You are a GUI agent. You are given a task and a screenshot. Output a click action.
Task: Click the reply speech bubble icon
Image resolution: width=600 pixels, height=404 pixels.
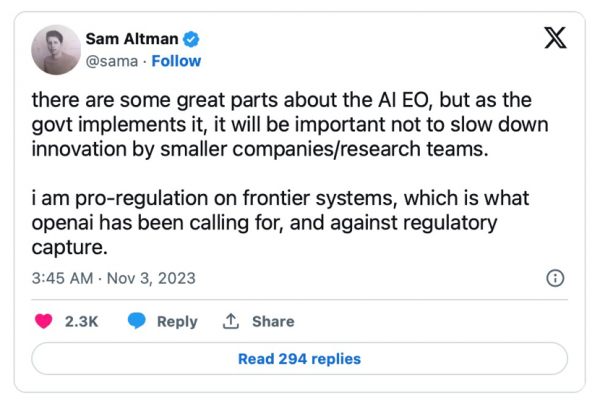(x=138, y=321)
